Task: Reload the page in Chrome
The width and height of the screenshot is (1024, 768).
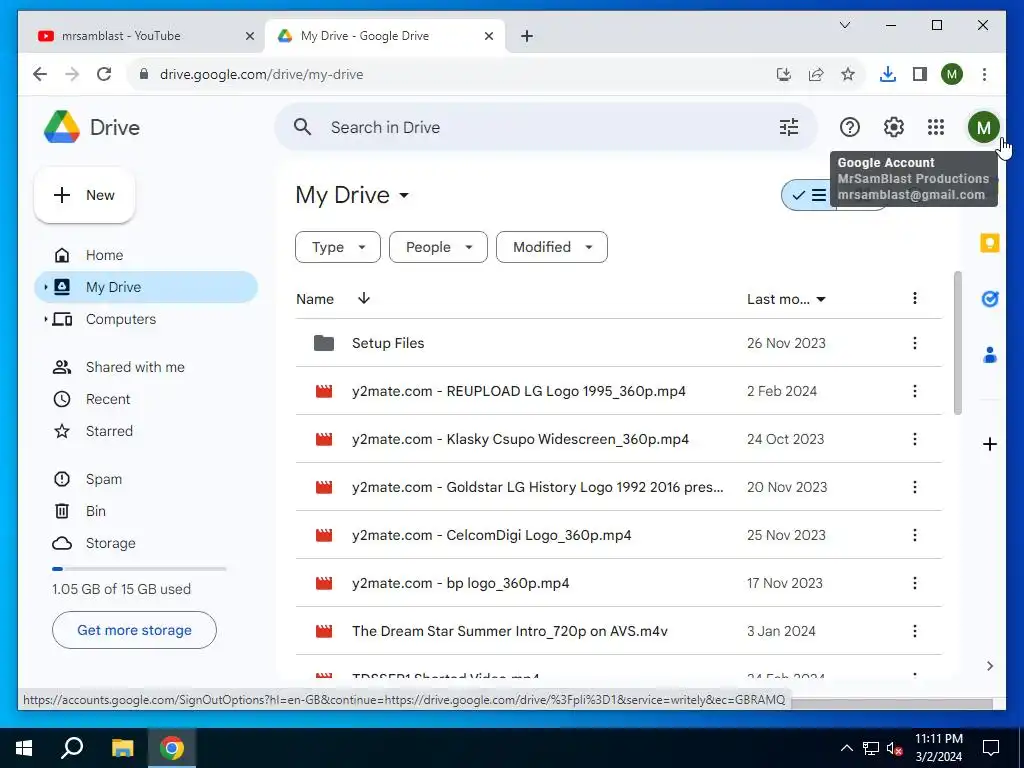Action: click(104, 74)
